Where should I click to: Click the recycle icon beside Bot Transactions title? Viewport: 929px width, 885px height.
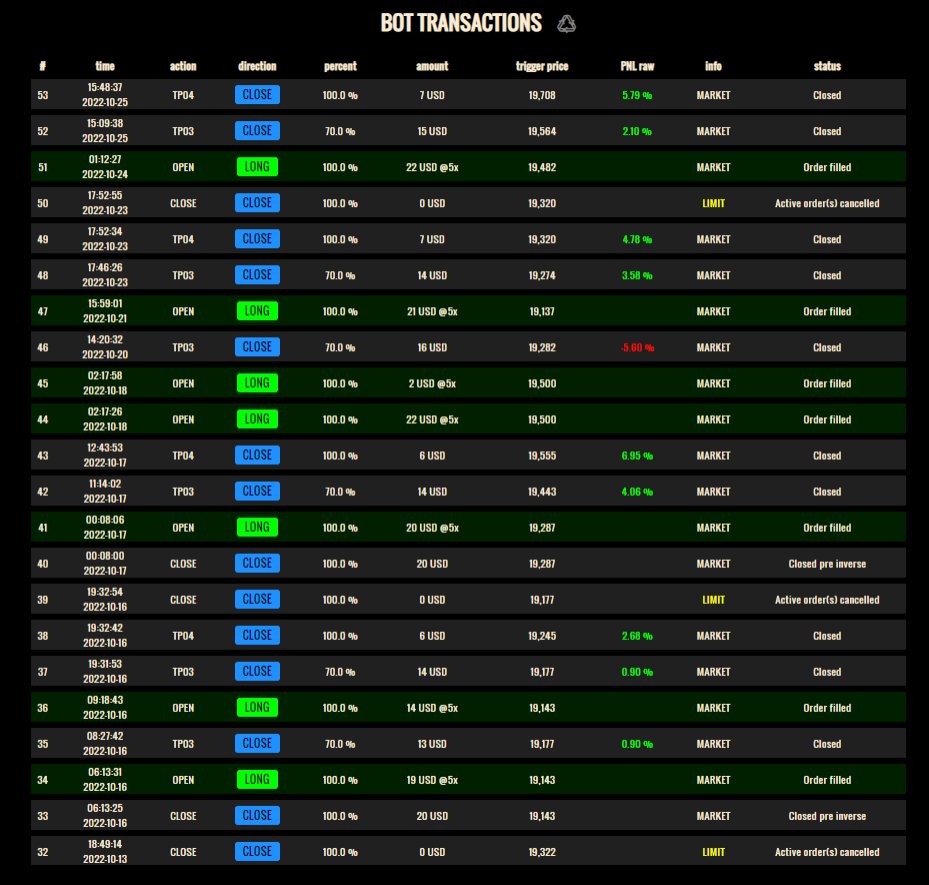pyautogui.click(x=566, y=24)
